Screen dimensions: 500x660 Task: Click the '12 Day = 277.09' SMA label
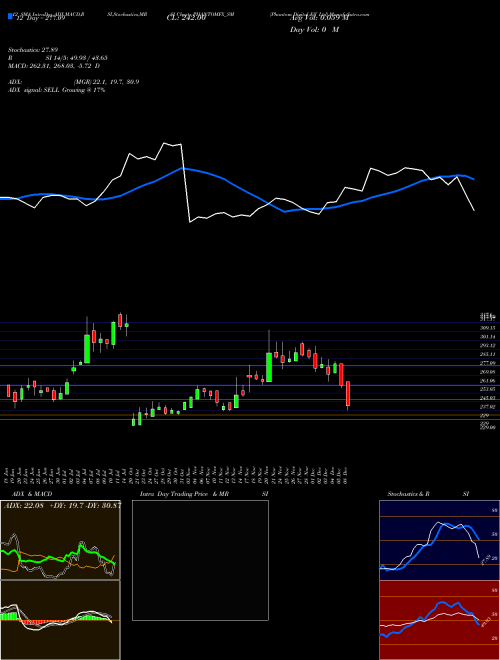pyautogui.click(x=39, y=19)
